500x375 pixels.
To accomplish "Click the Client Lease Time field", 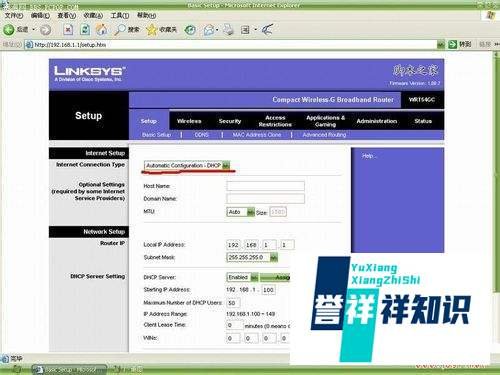I will (234, 325).
